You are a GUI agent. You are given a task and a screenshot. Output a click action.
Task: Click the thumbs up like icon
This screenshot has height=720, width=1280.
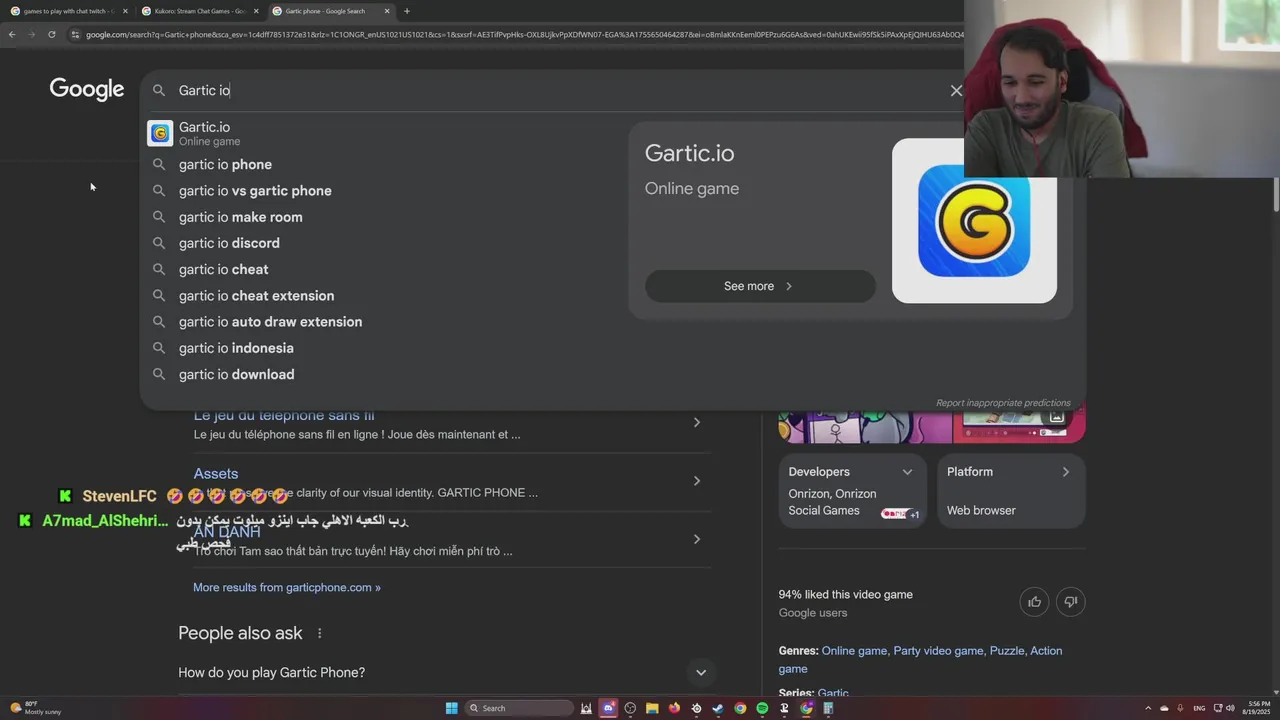click(x=1034, y=601)
